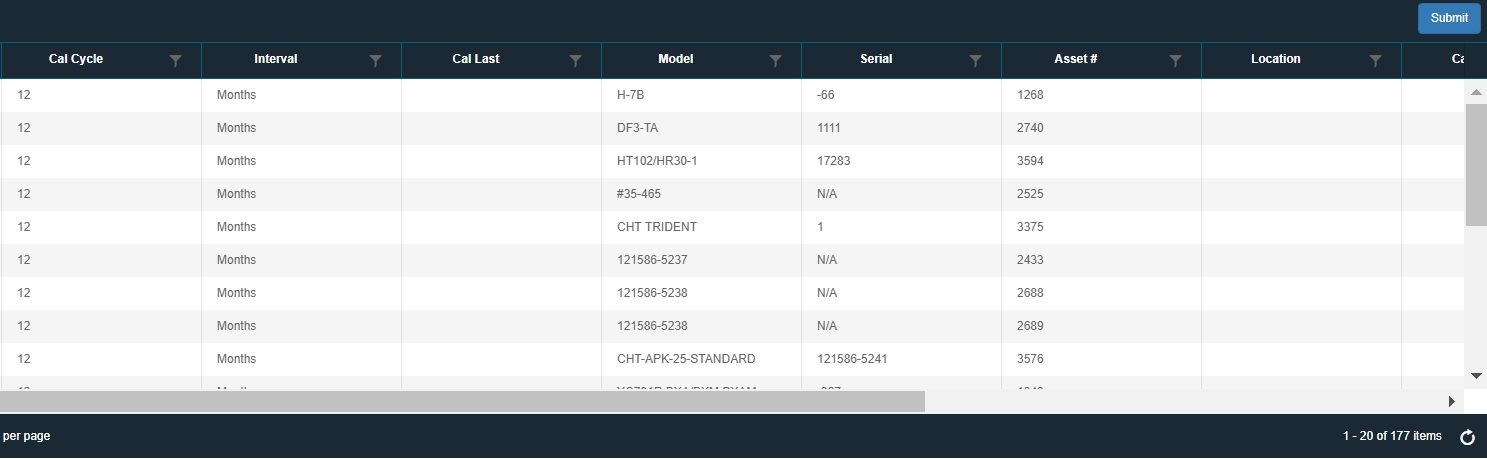1487x459 pixels.
Task: Refresh the grid with the reload icon
Action: point(1468,437)
